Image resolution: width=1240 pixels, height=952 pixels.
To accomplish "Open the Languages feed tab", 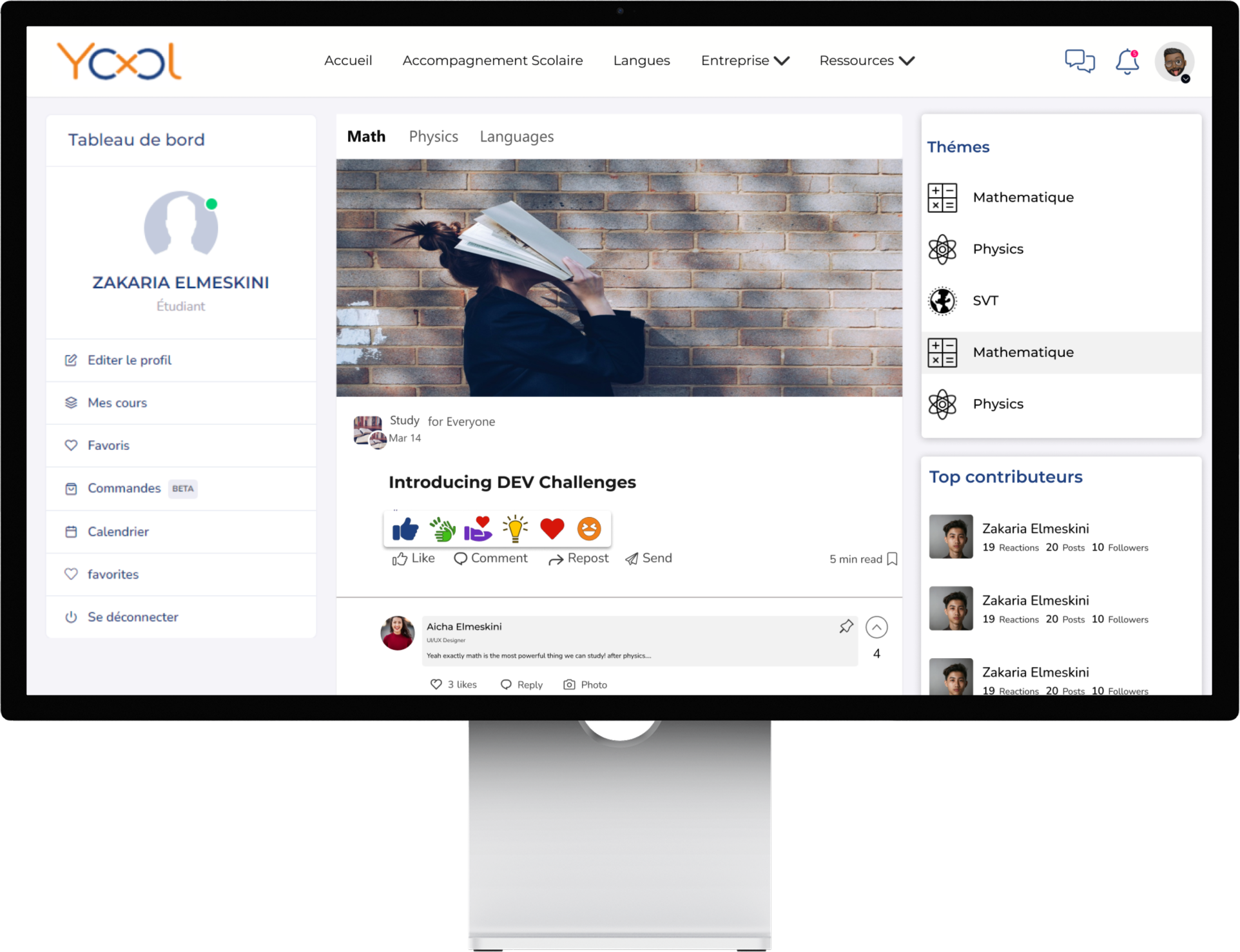I will click(516, 136).
